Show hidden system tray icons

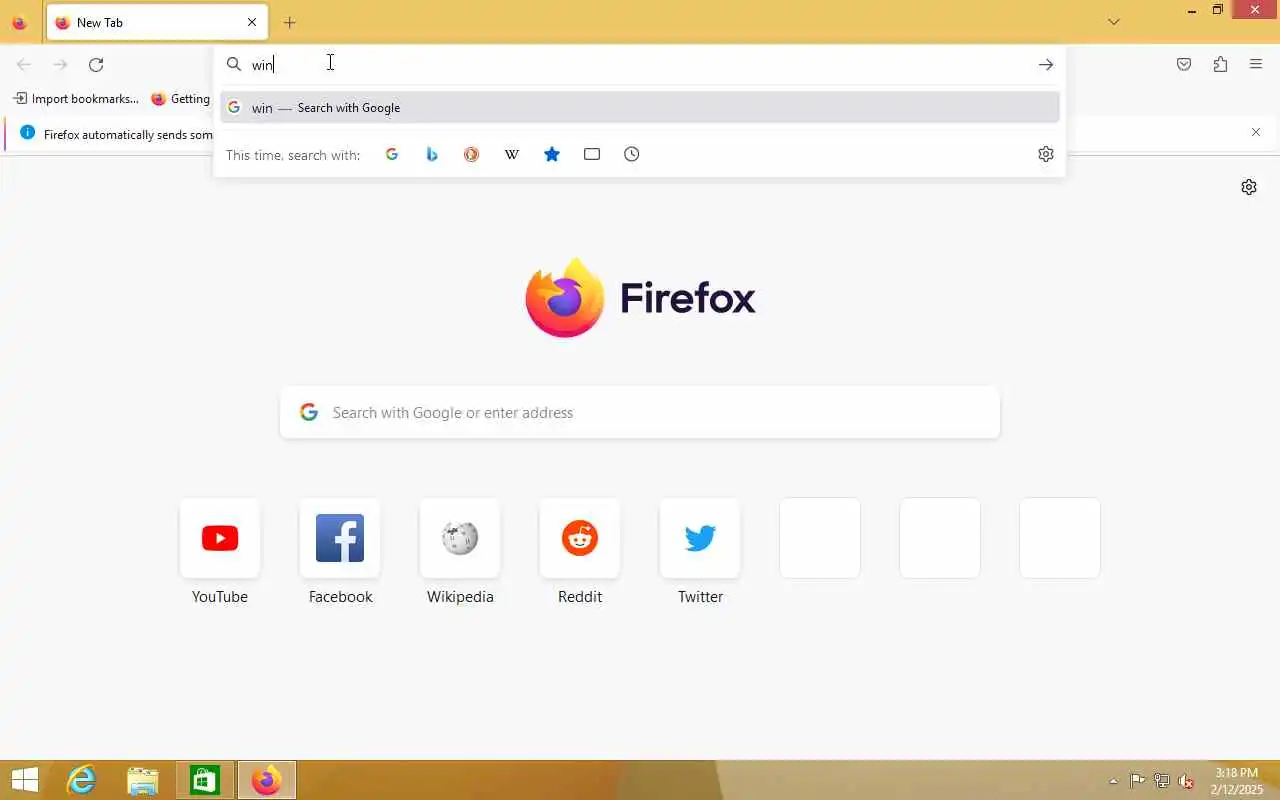(1113, 781)
